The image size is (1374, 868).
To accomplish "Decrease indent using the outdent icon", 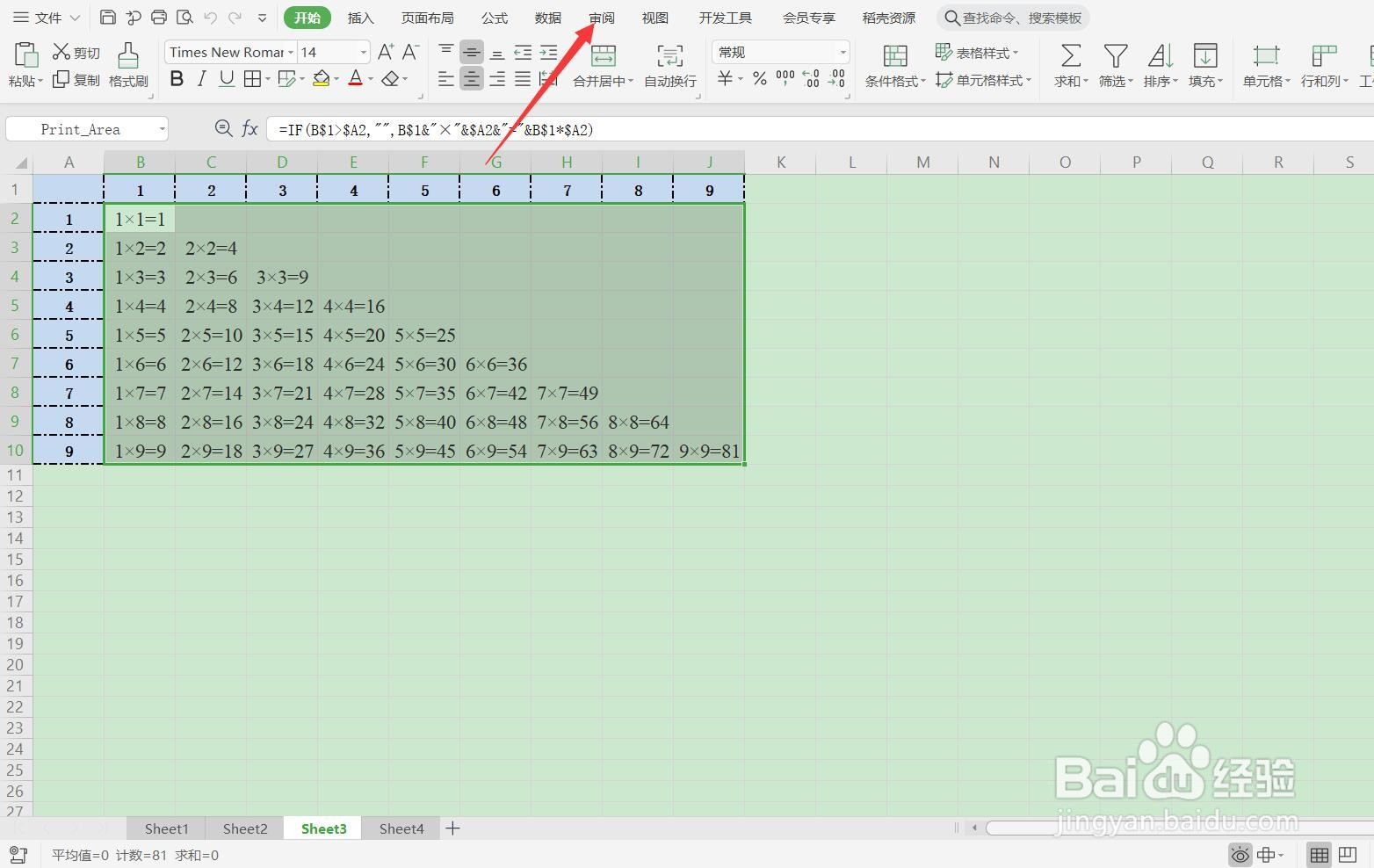I will (x=523, y=53).
